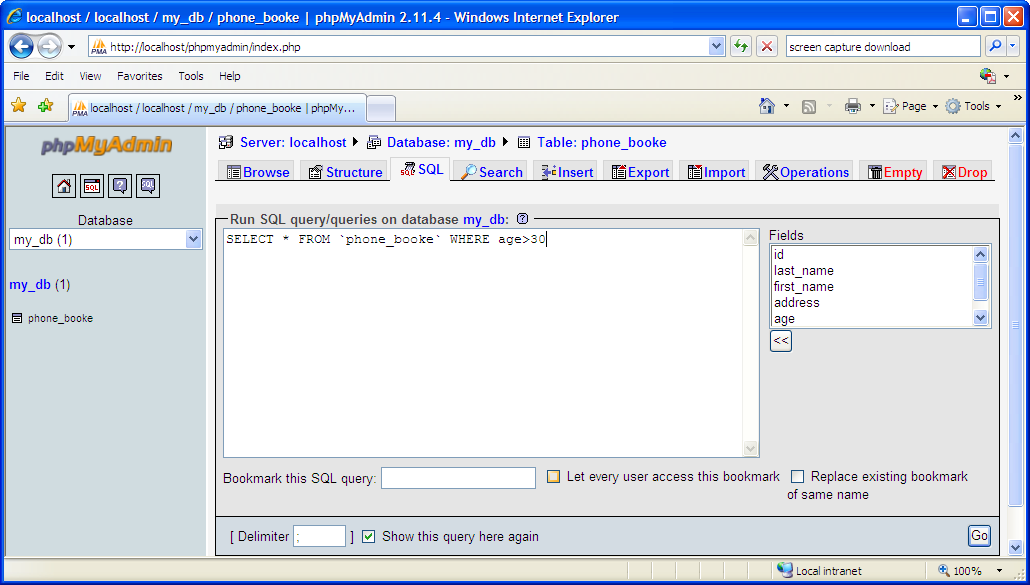1030x585 pixels.
Task: Click the Local intranet zone icon
Action: (784, 570)
